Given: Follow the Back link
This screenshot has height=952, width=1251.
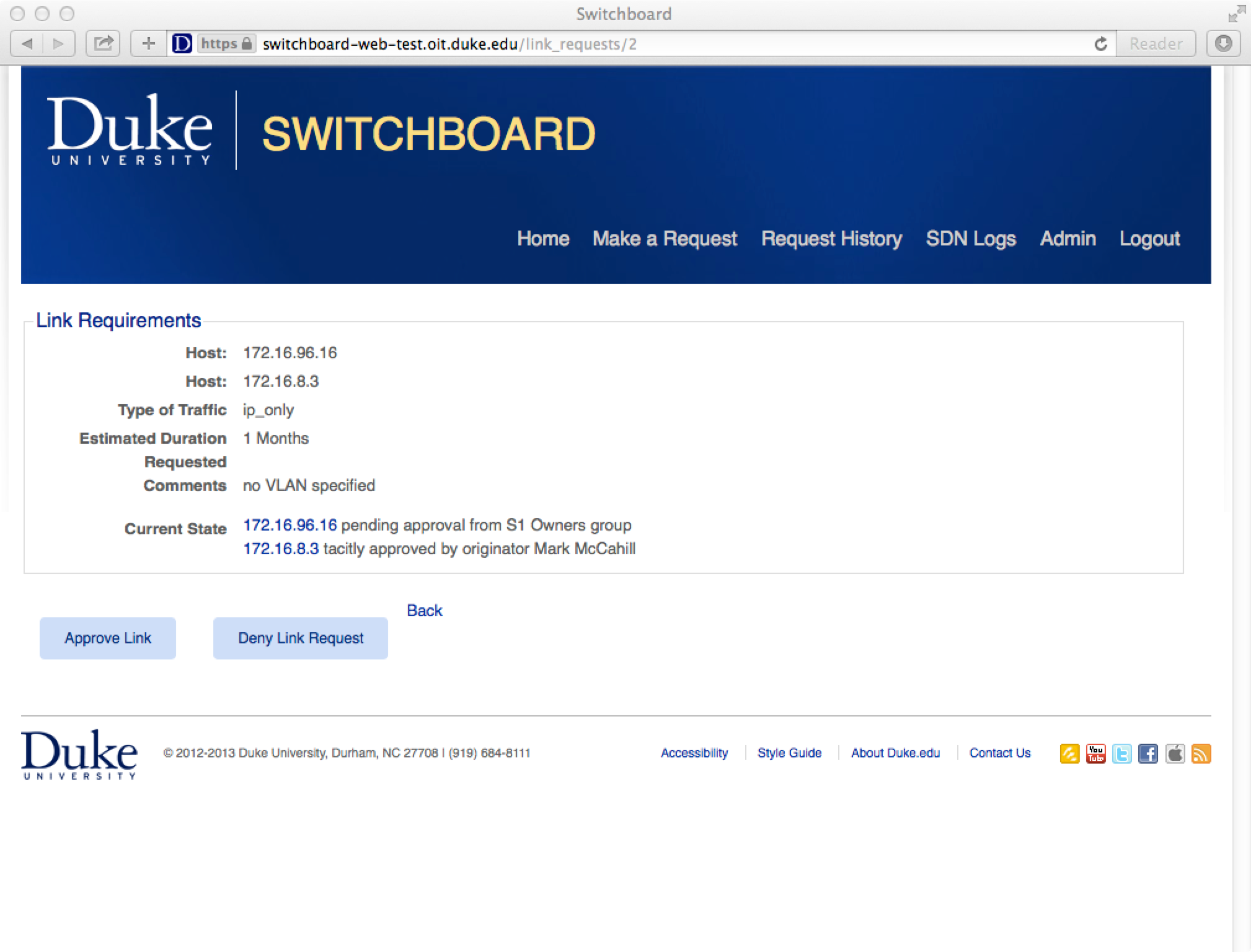Looking at the screenshot, I should click(425, 610).
